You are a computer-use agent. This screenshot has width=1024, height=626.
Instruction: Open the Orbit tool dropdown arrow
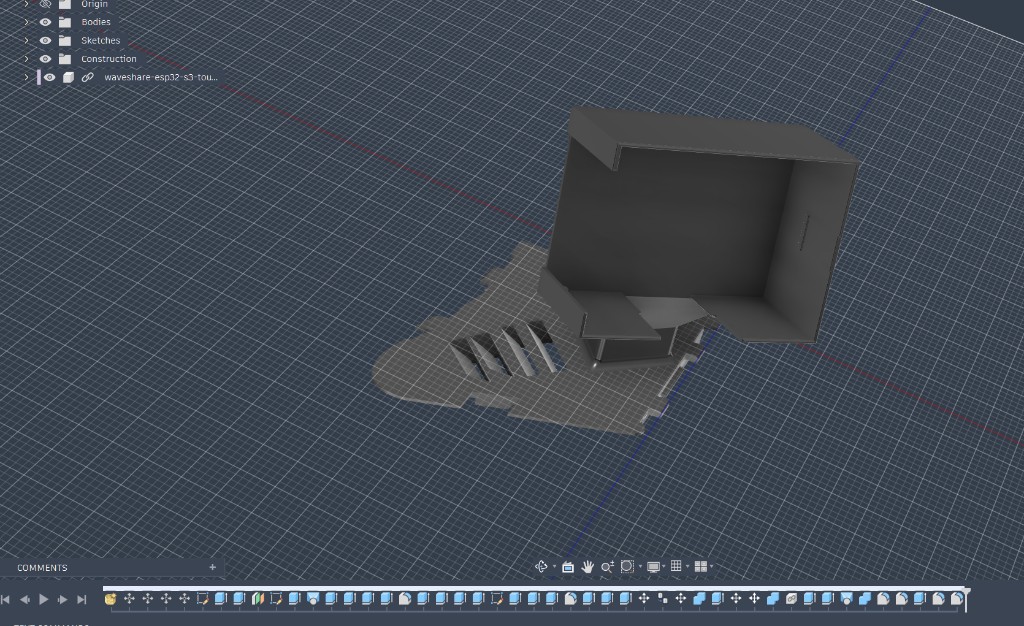pyautogui.click(x=554, y=567)
